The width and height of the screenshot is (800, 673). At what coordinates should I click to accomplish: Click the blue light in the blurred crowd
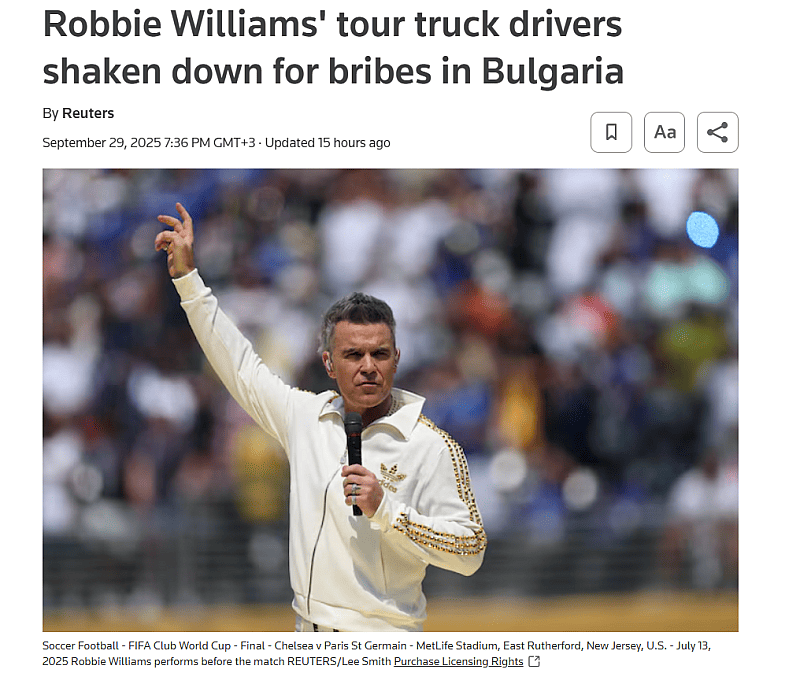[x=702, y=230]
